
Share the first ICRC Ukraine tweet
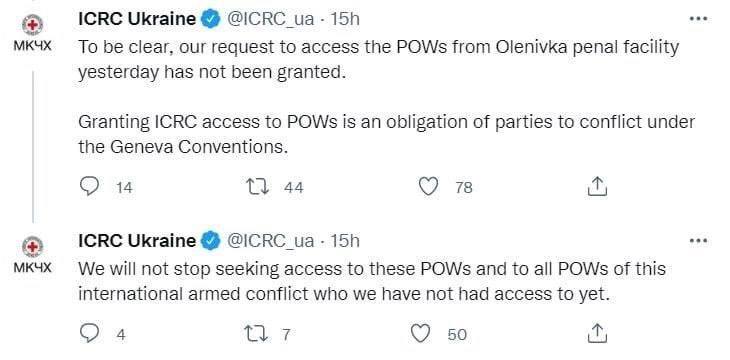pos(597,186)
